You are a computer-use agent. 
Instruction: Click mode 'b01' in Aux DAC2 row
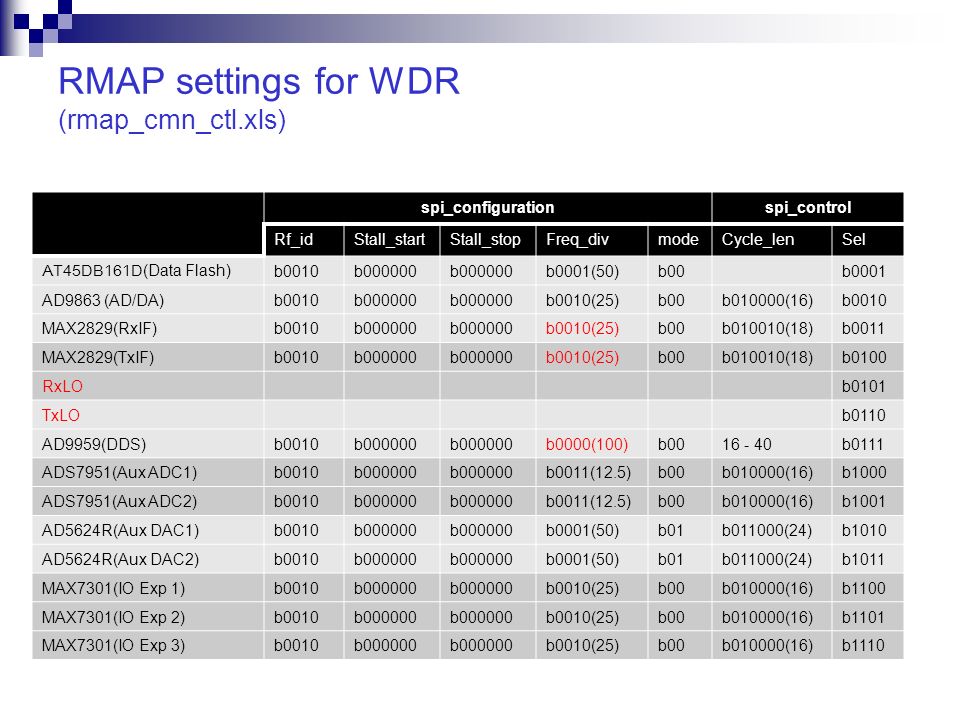(x=670, y=559)
